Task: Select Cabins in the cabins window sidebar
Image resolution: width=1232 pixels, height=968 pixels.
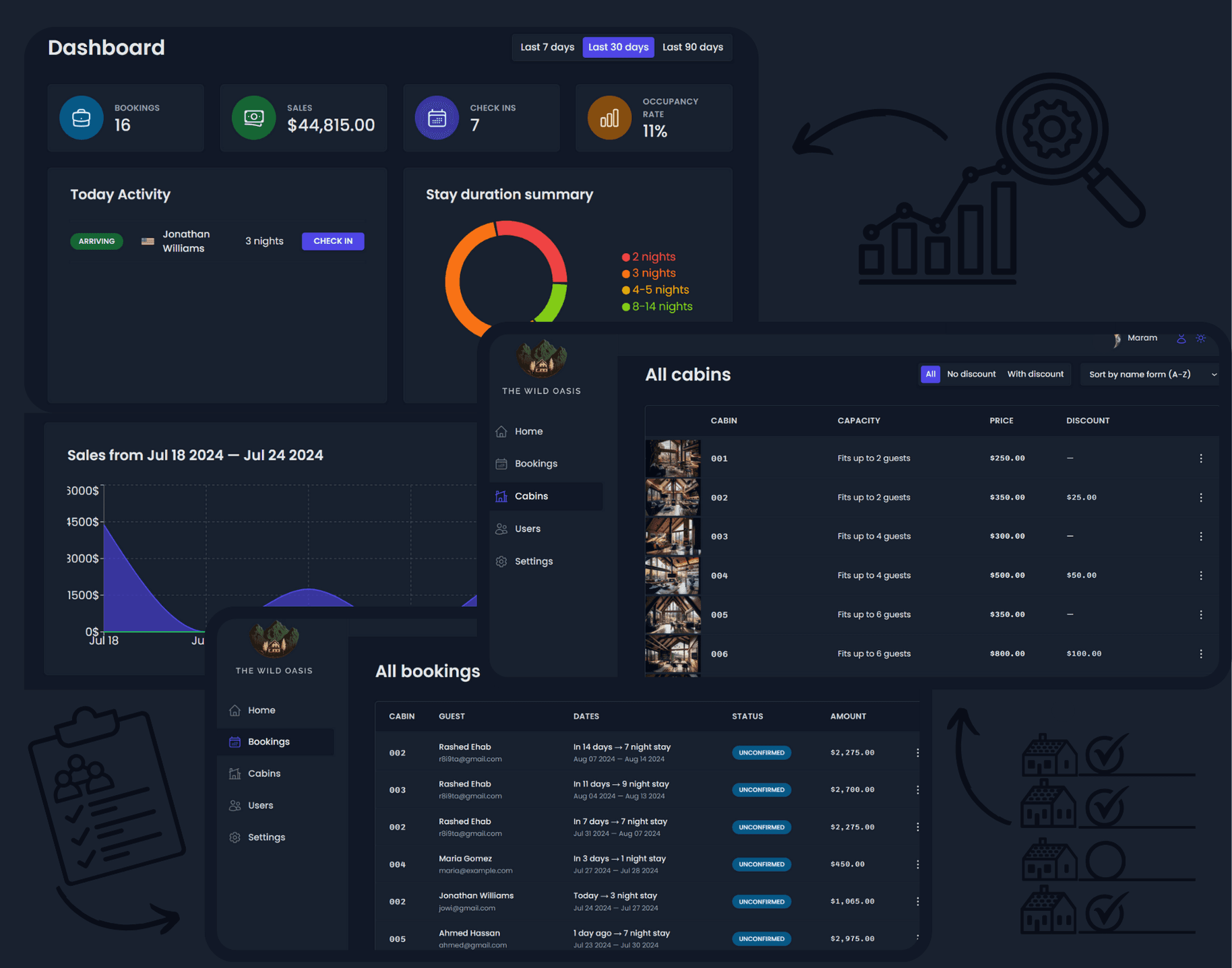Action: click(547, 496)
